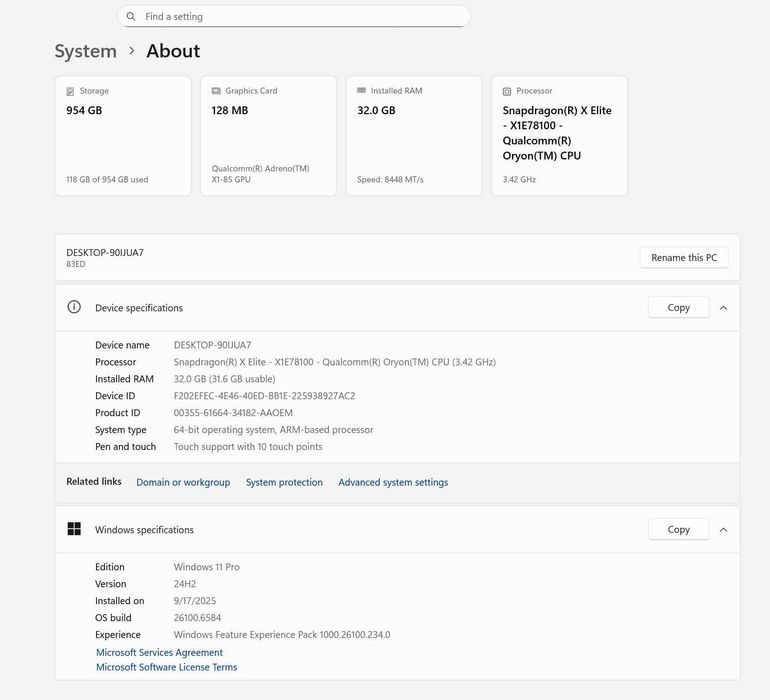Click the Device specifications info icon
This screenshot has width=770, height=700.
tap(74, 307)
